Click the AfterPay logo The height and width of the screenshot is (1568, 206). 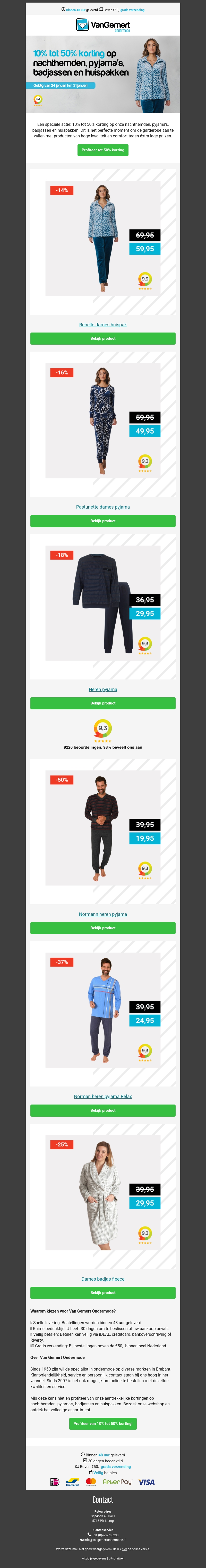pyautogui.click(x=117, y=1482)
